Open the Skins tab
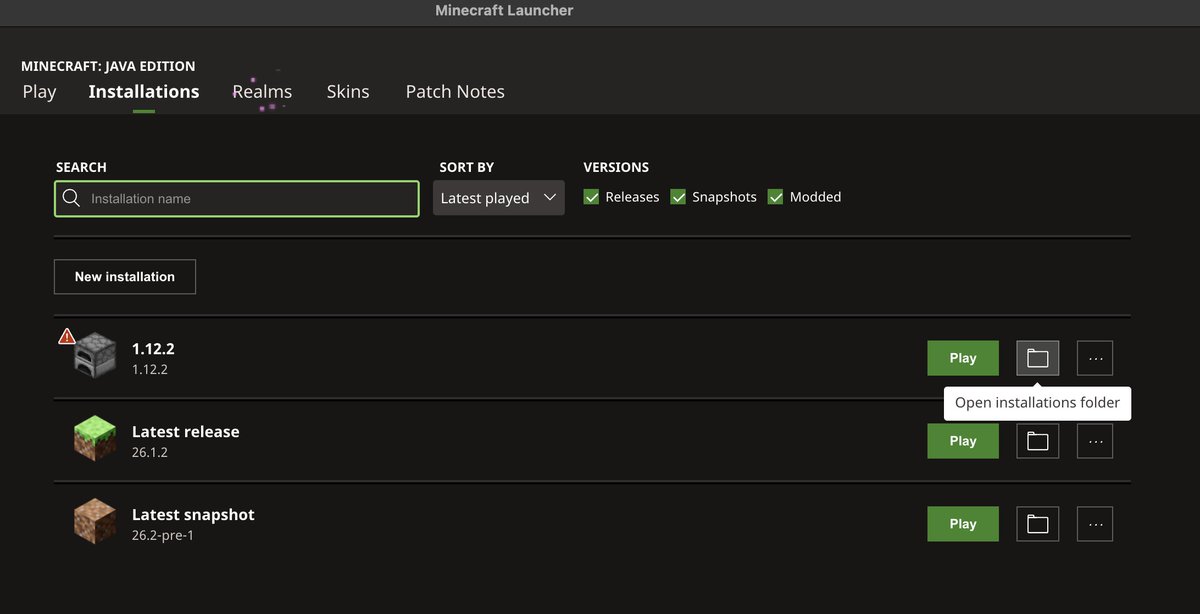The width and height of the screenshot is (1200, 614). tap(348, 91)
